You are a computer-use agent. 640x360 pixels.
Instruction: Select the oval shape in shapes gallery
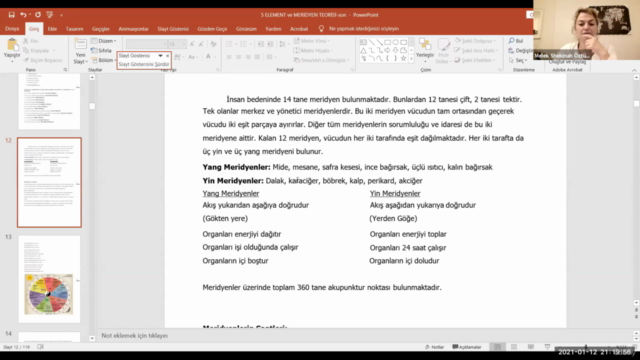pos(396,42)
